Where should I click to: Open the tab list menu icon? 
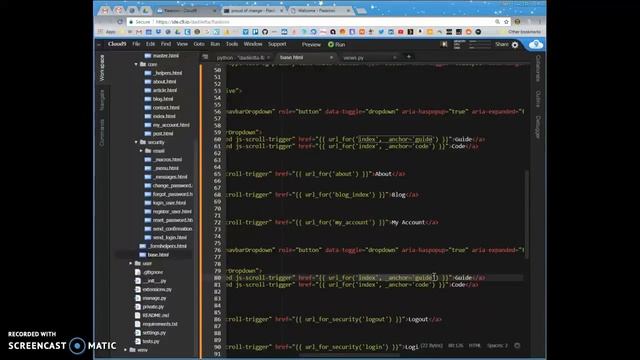[205, 57]
